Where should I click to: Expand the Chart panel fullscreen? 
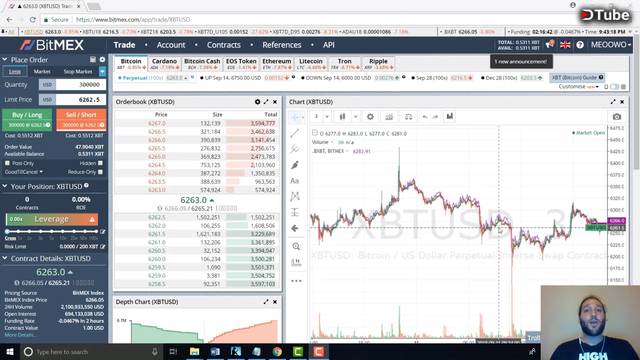pos(613,102)
